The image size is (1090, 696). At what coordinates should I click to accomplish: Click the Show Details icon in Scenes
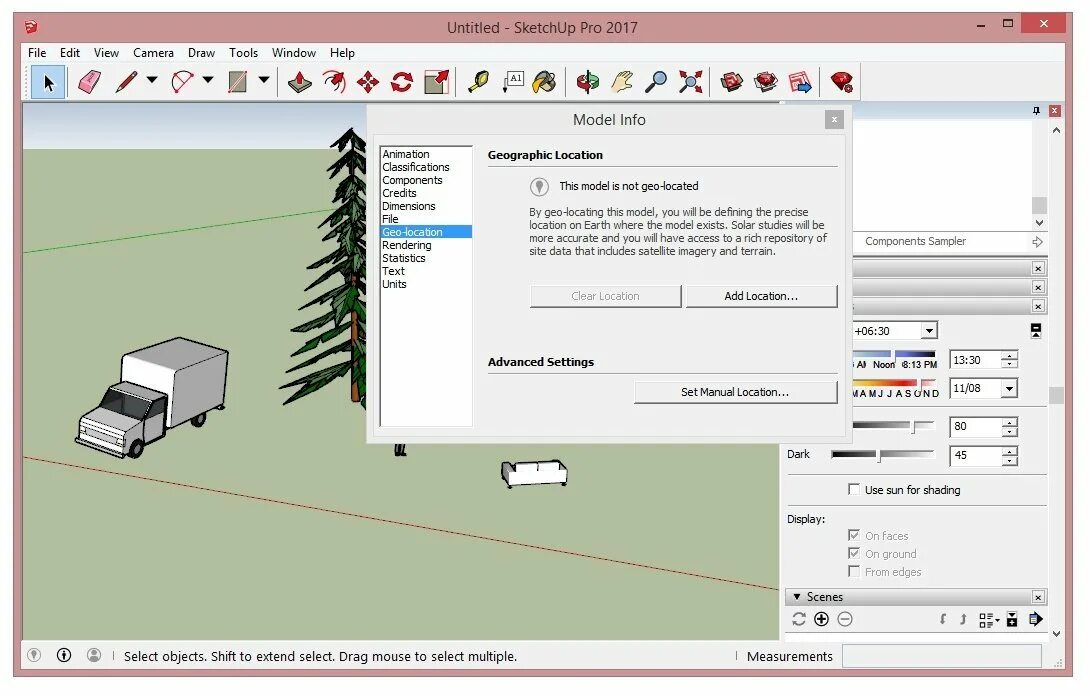[1012, 620]
